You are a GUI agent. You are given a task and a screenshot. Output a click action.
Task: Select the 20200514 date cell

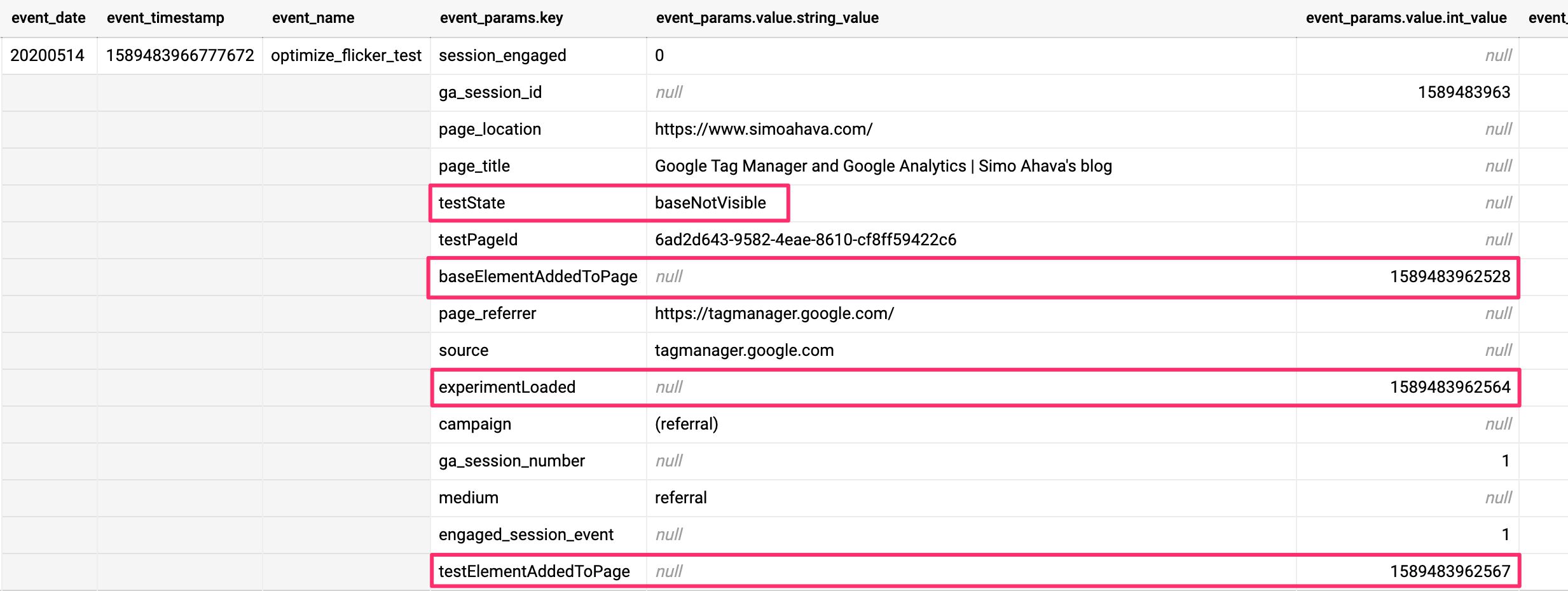click(x=48, y=55)
